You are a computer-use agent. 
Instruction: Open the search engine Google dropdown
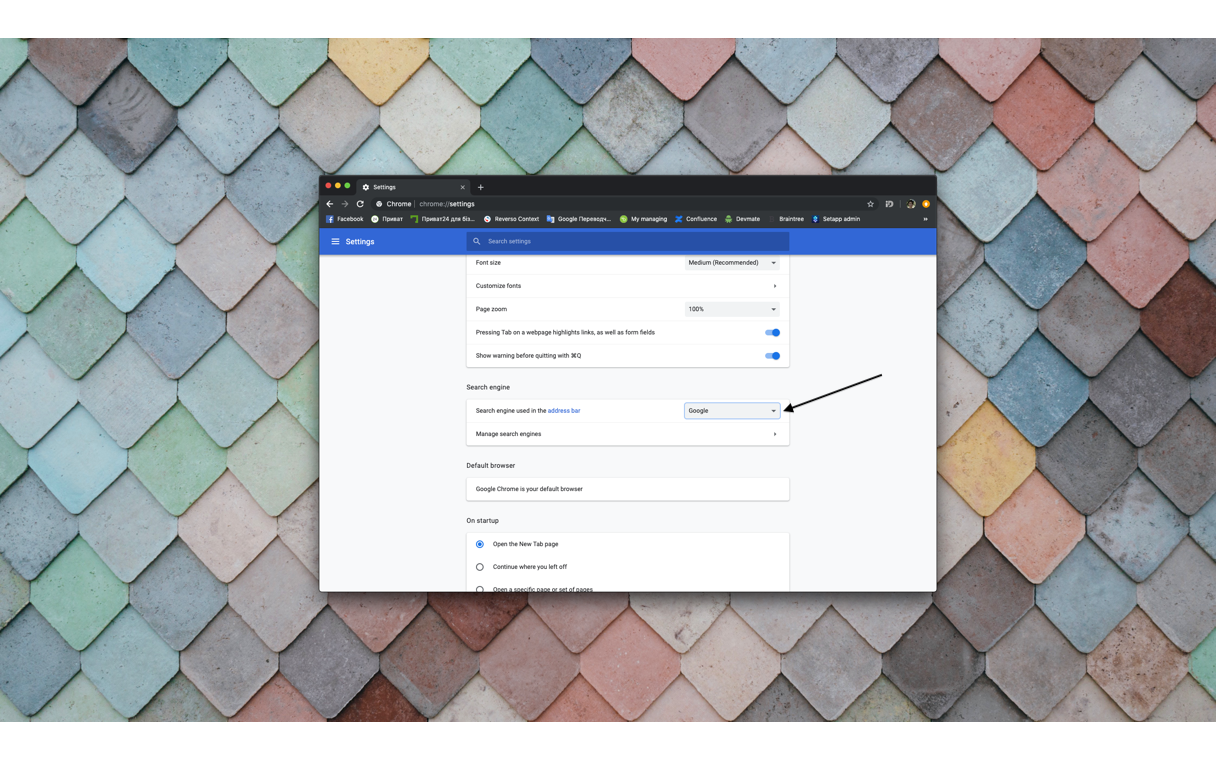click(x=731, y=411)
